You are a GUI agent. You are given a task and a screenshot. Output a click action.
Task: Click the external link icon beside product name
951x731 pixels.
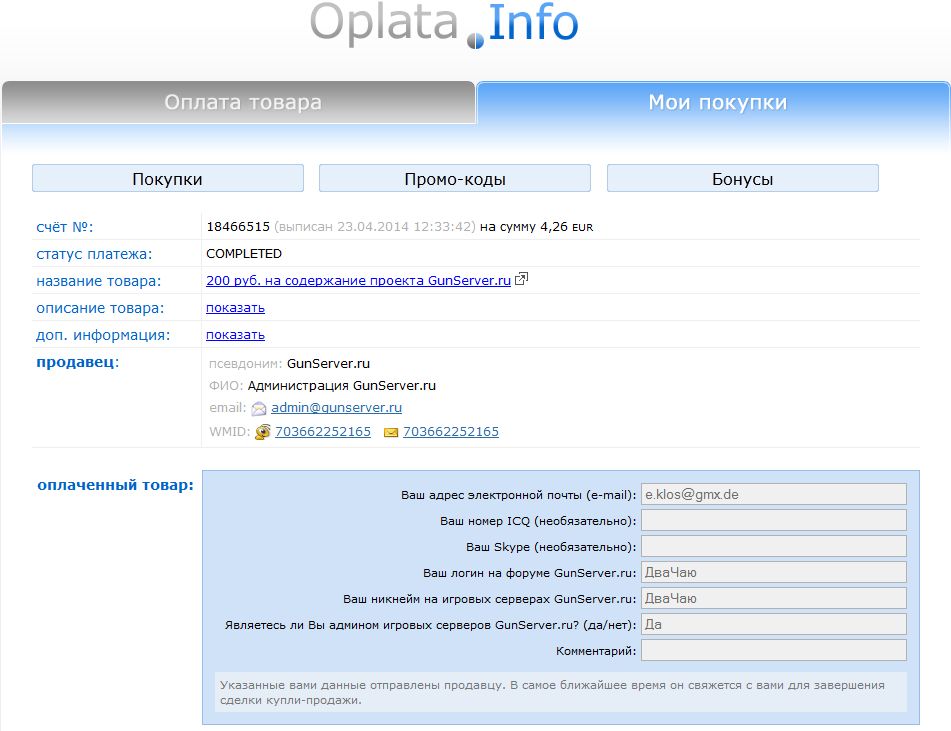pyautogui.click(x=521, y=281)
